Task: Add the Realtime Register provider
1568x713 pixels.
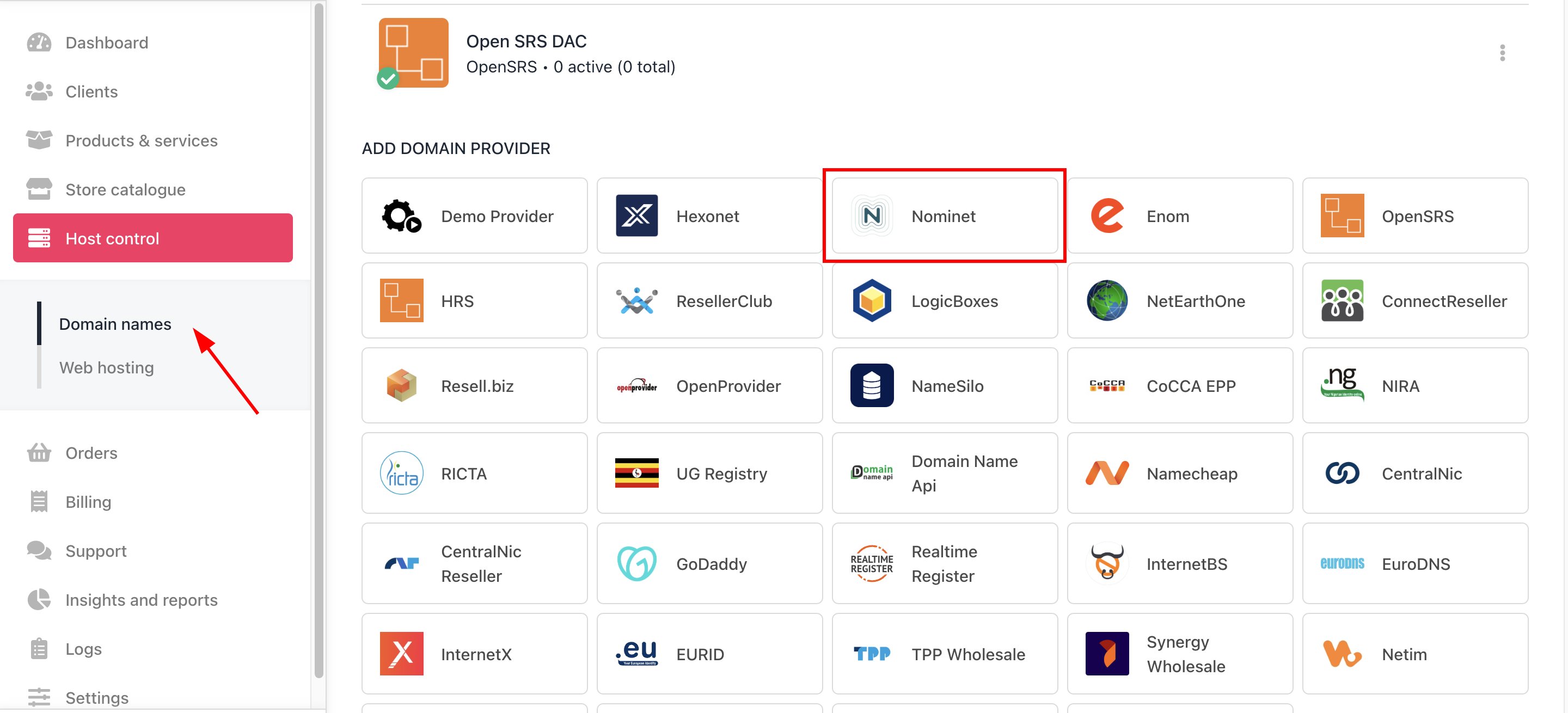Action: click(945, 564)
